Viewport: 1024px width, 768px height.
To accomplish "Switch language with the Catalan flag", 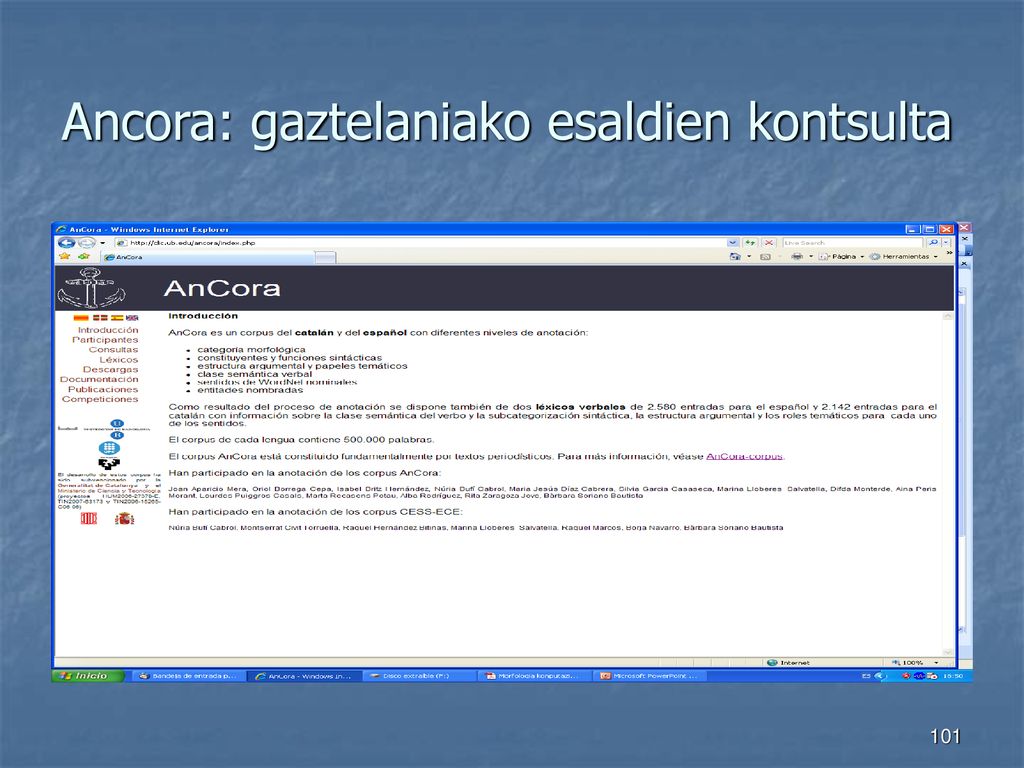I will tap(81, 318).
